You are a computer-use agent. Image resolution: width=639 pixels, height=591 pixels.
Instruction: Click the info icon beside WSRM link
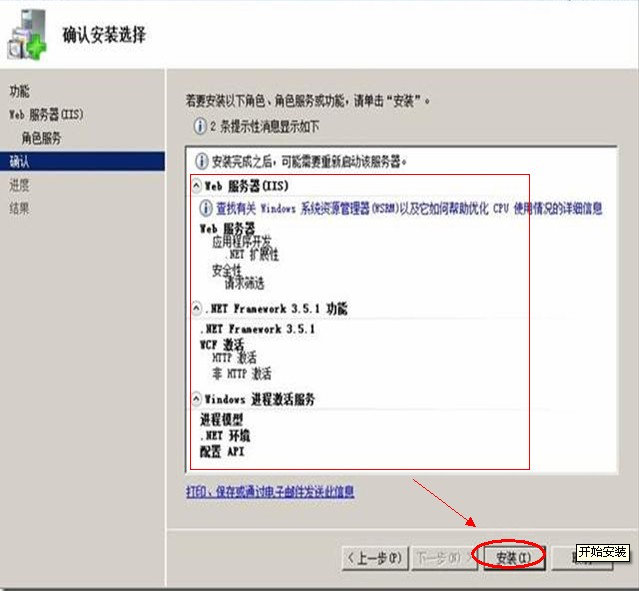(206, 208)
